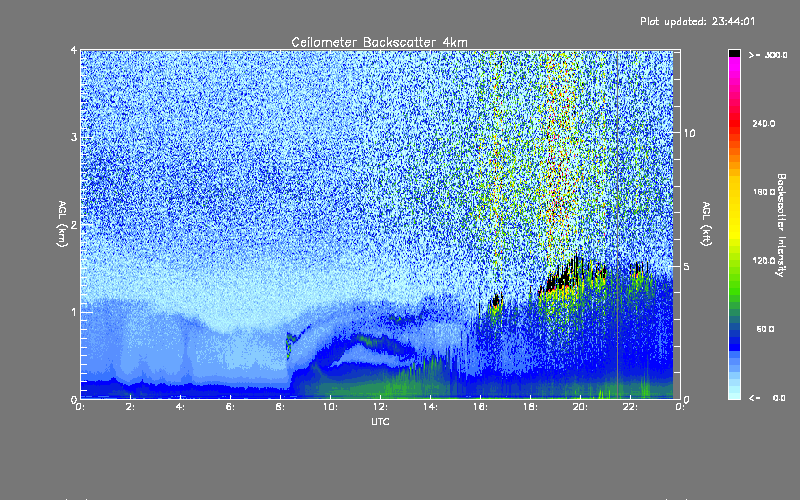
Task: Click the vertical gray data-gap line in the plot
Action: point(617,224)
